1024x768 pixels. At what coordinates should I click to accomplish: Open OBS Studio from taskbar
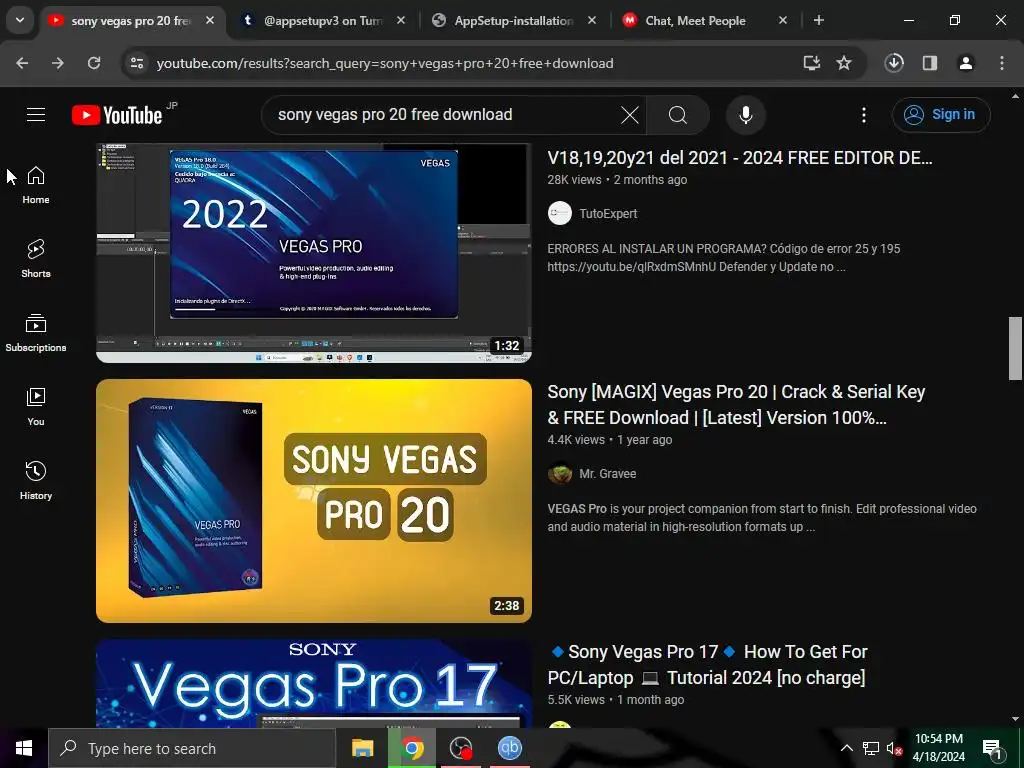tap(461, 748)
